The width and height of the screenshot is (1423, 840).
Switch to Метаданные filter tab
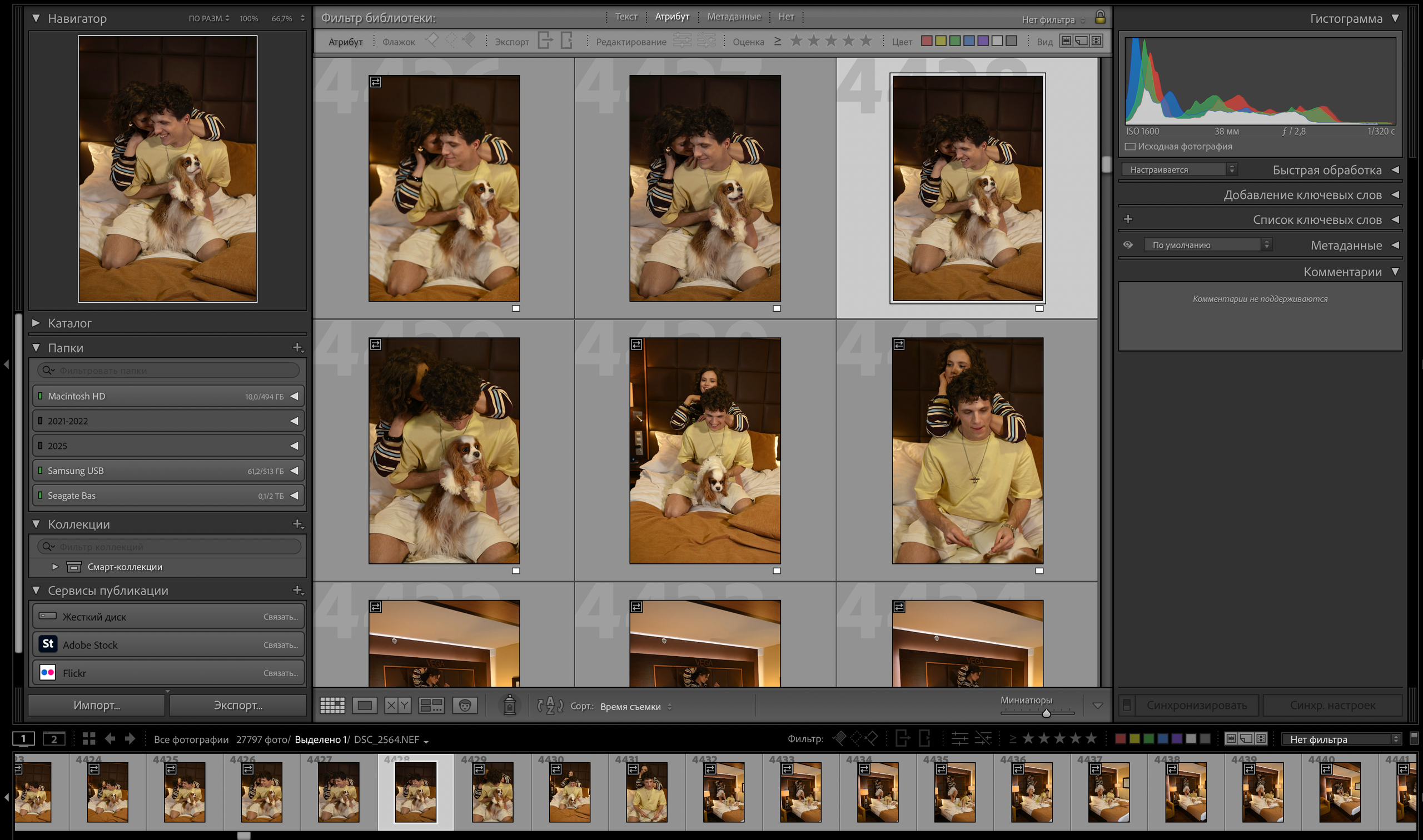click(733, 17)
